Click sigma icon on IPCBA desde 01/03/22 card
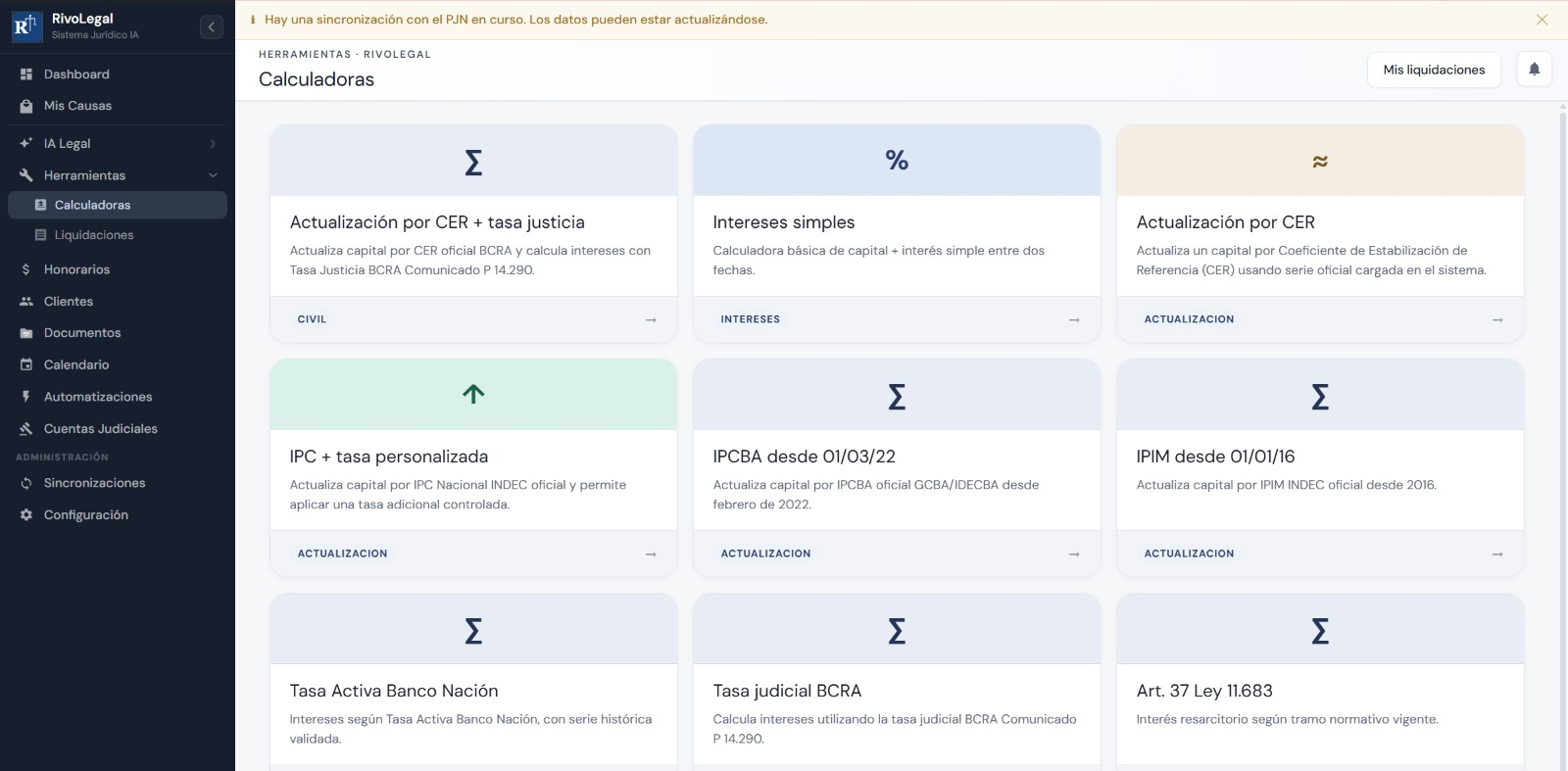Viewport: 1568px width, 771px height. 897,396
